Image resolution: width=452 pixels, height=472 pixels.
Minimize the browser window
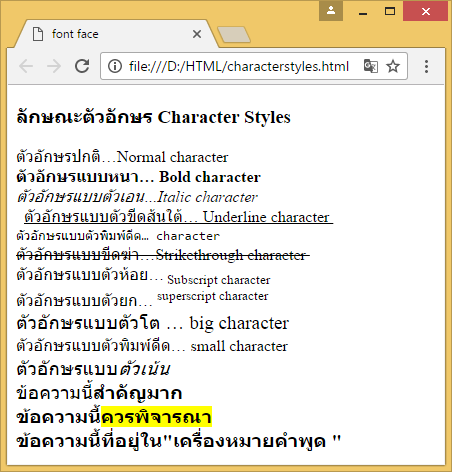click(363, 11)
